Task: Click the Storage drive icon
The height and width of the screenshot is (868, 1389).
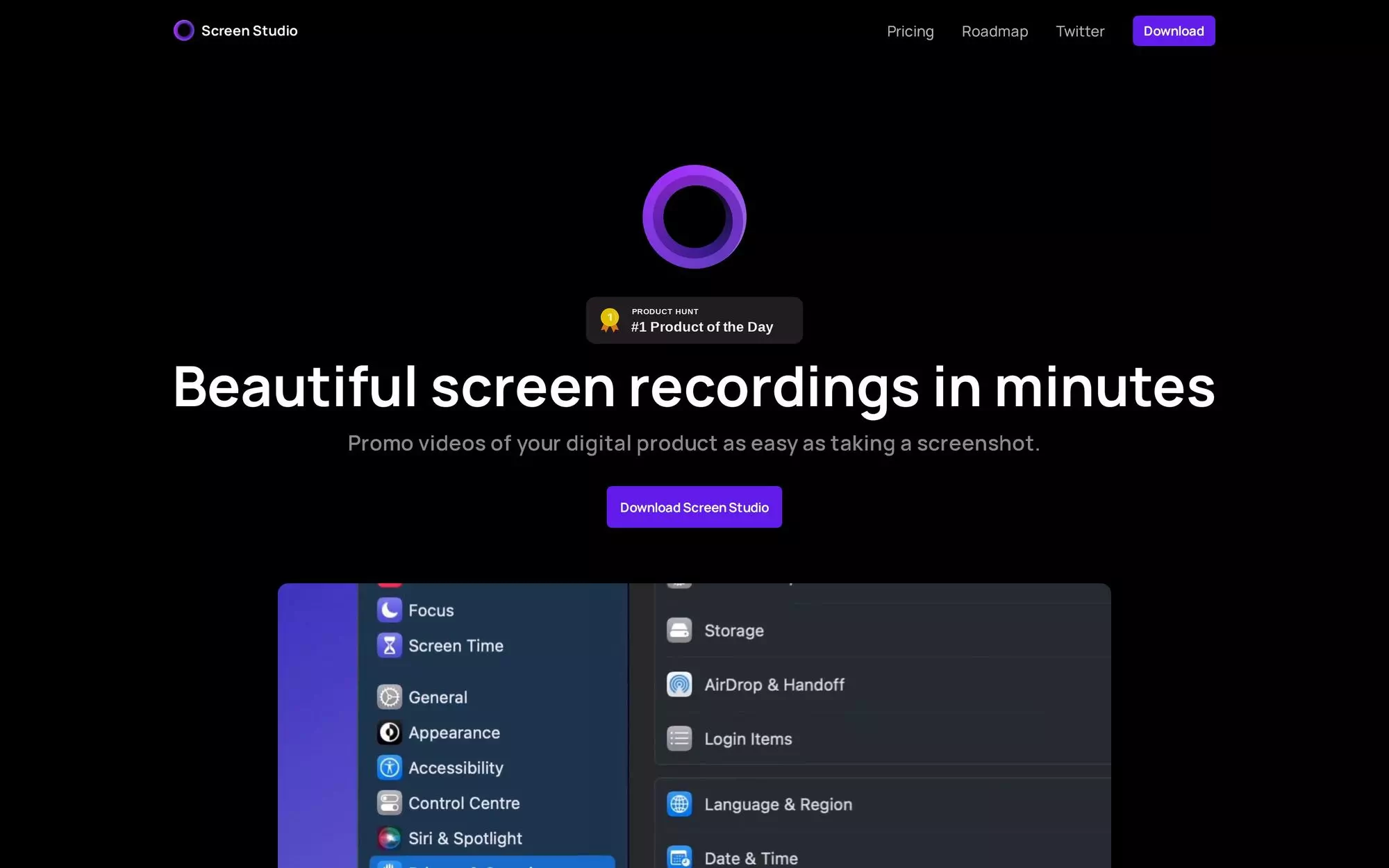Action: click(x=679, y=630)
